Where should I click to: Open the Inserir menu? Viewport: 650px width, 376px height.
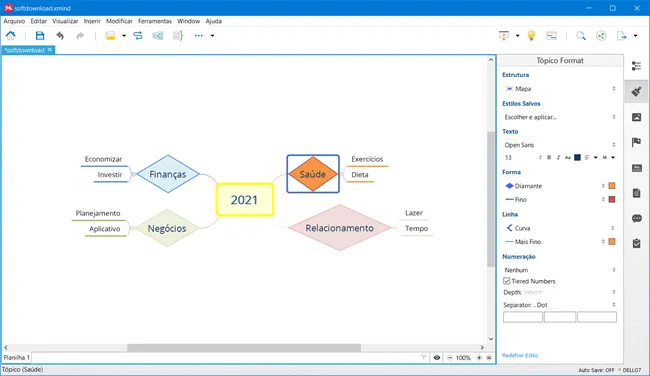(x=92, y=21)
